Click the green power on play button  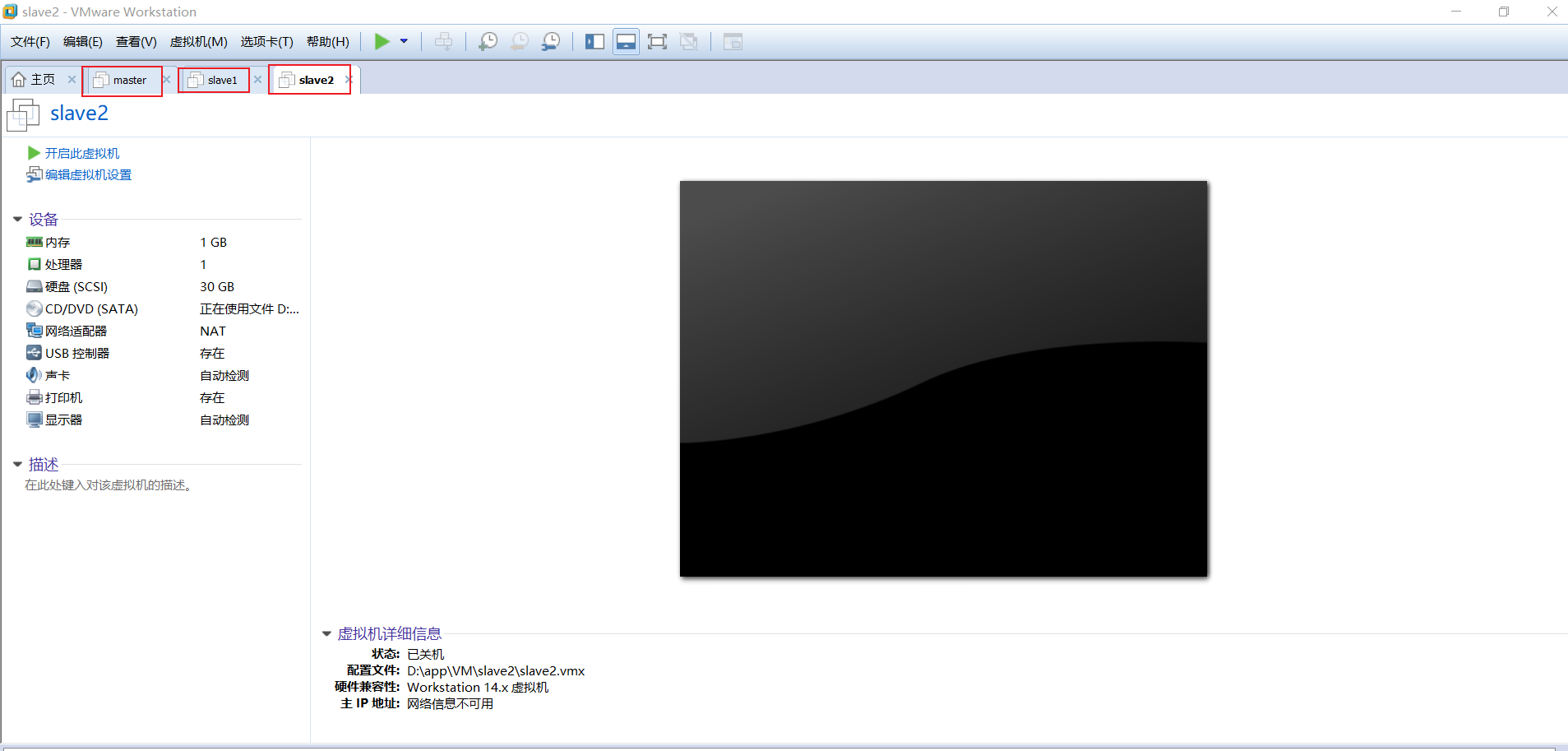382,41
